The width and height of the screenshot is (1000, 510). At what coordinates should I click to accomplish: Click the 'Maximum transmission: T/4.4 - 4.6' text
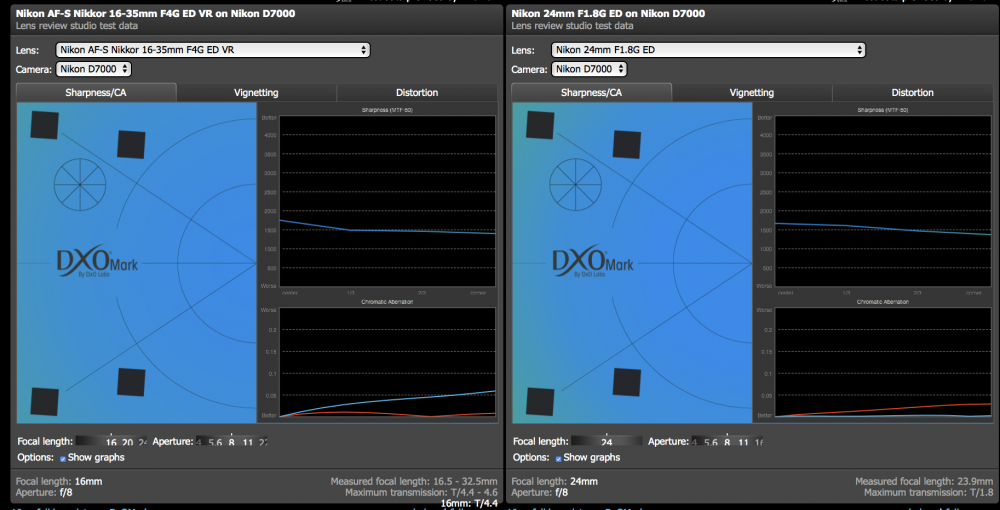point(421,492)
